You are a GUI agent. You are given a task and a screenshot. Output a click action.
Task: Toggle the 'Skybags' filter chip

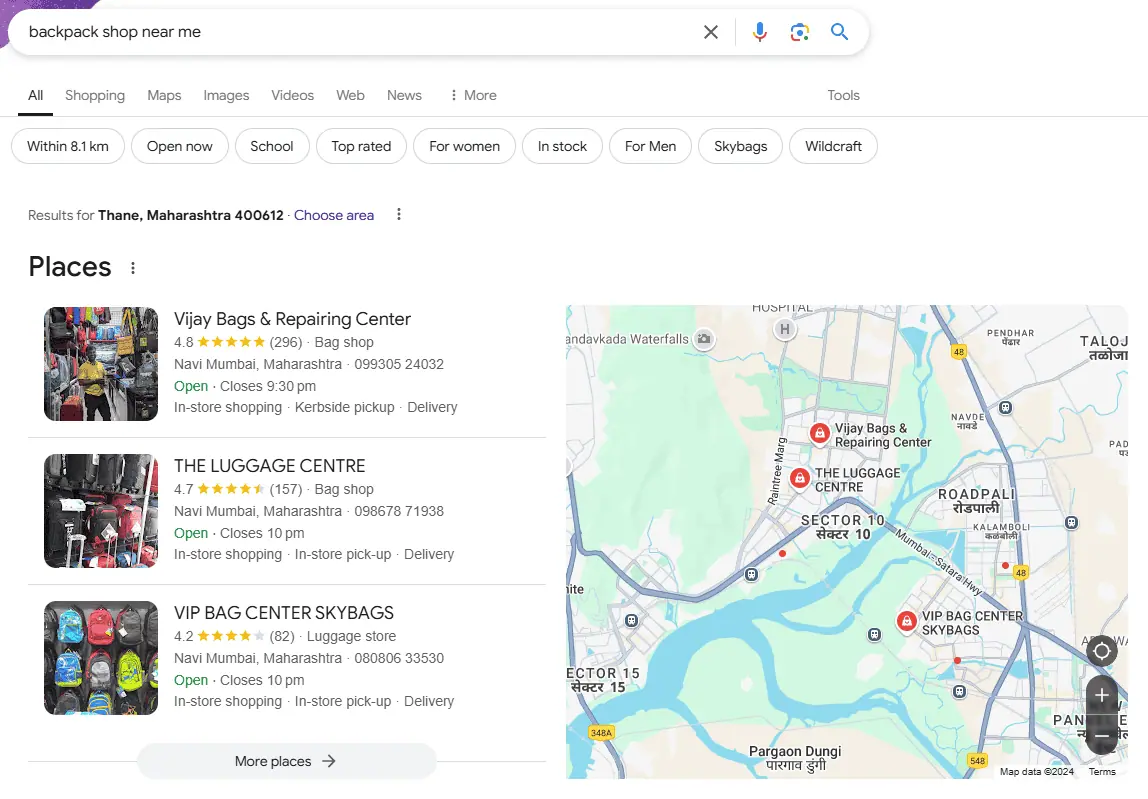tap(740, 146)
